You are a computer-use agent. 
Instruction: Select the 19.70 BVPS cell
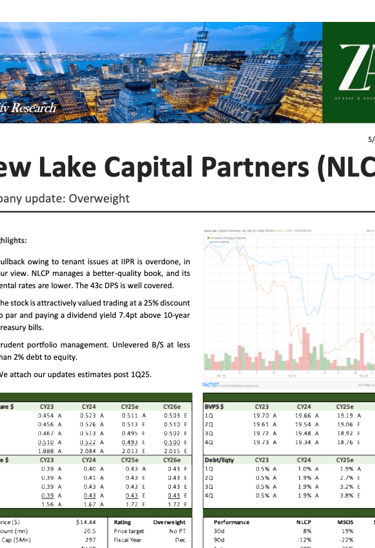click(x=261, y=416)
